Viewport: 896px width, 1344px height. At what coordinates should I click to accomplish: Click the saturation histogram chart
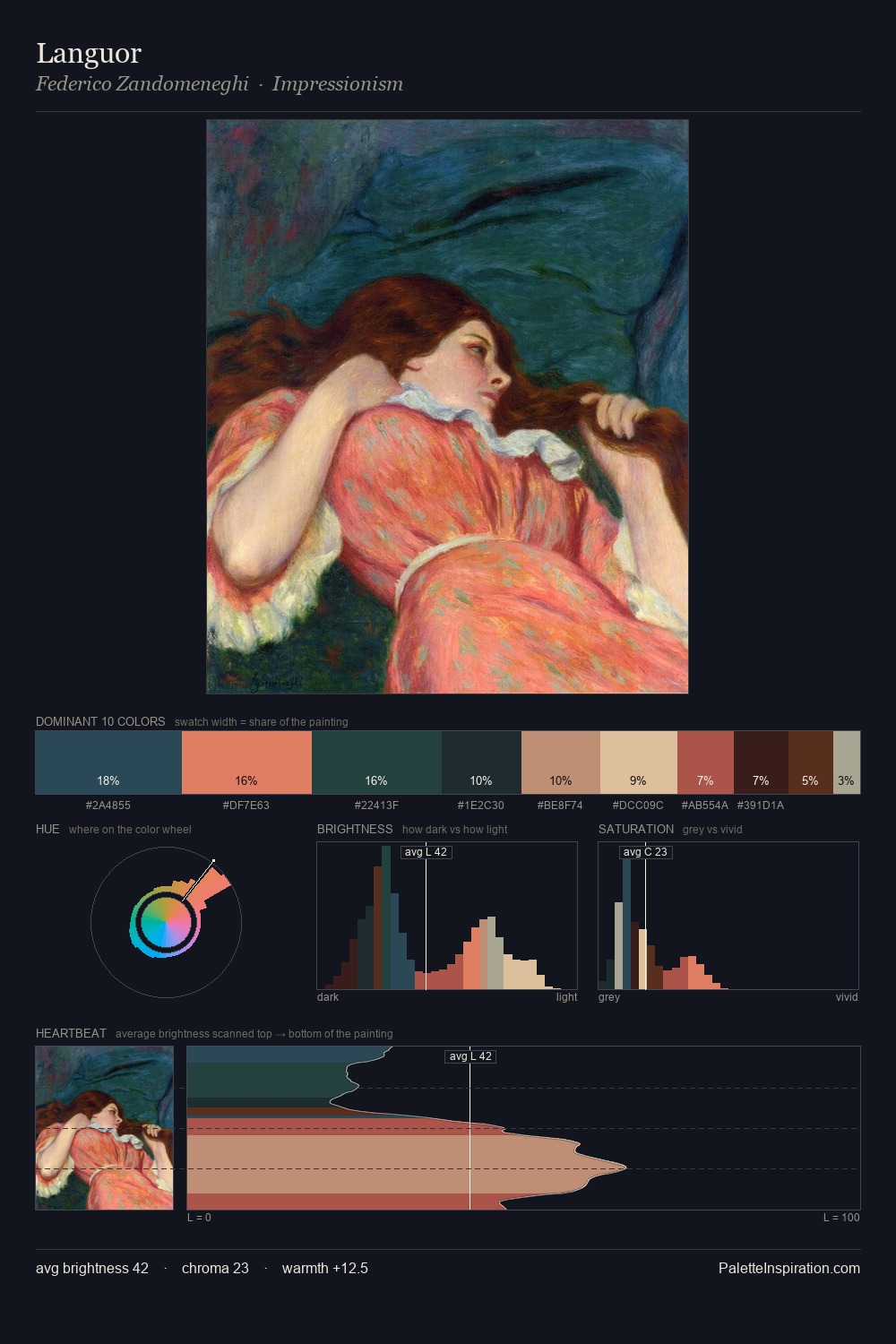point(728,916)
